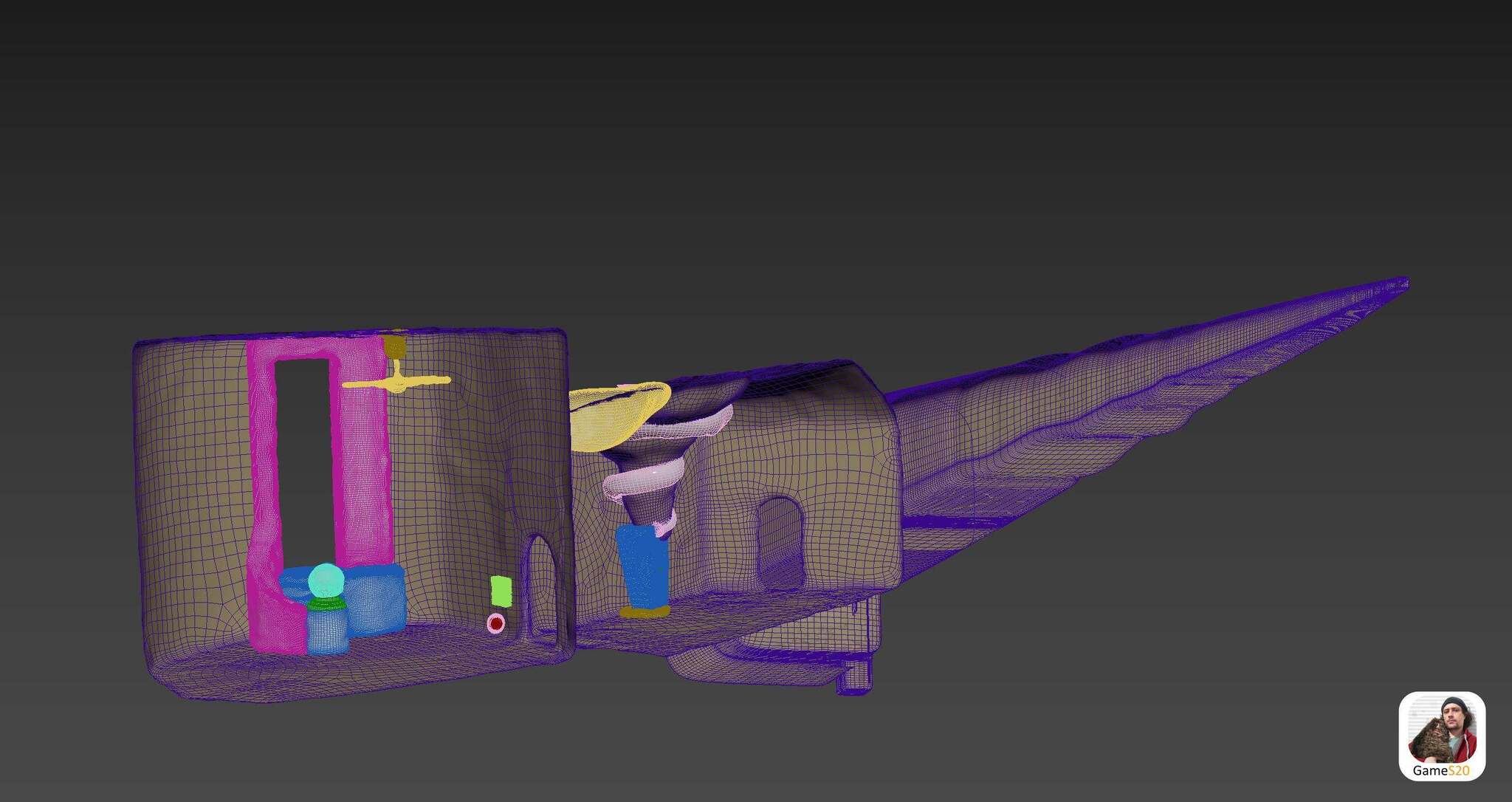Image resolution: width=1512 pixels, height=802 pixels.
Task: Select the yellow ceiling fan blades
Action: (397, 383)
